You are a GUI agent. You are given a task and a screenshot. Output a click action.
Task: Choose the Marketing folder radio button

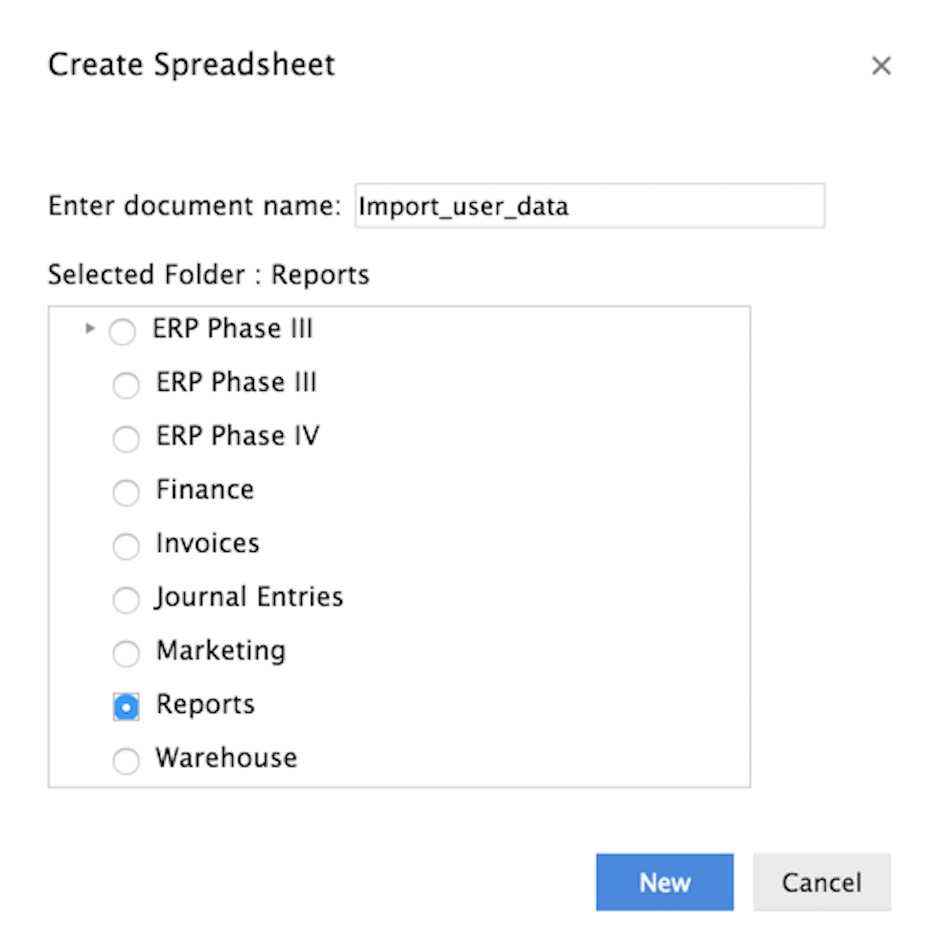[126, 654]
